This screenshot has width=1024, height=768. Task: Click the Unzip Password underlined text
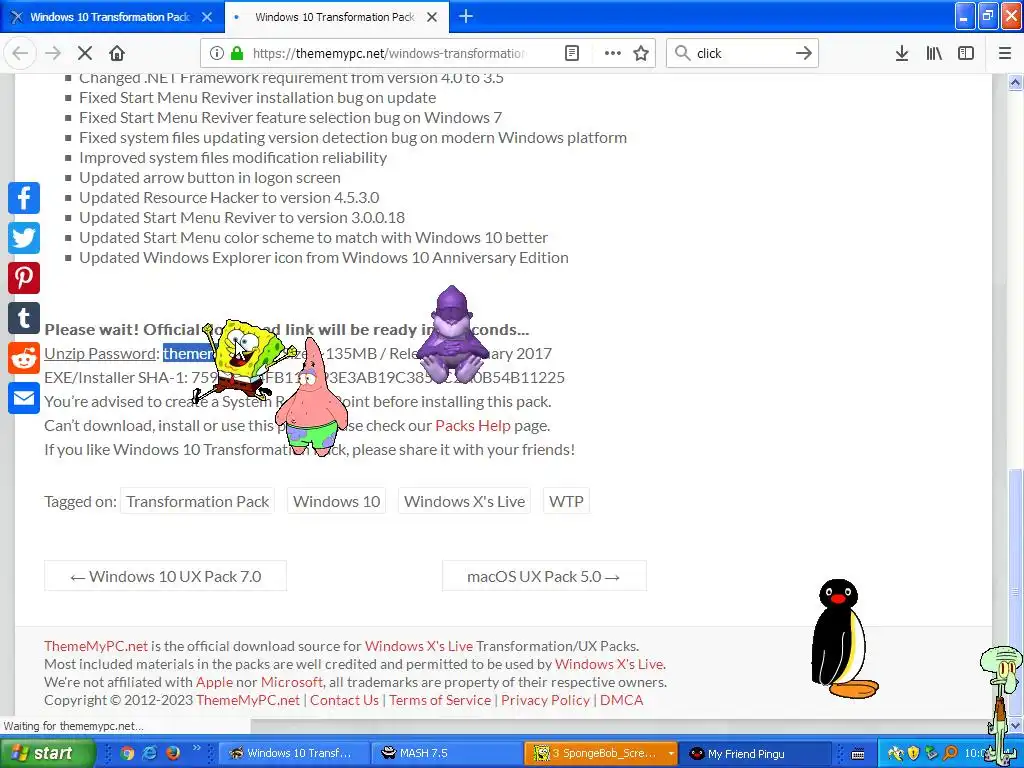(x=100, y=353)
